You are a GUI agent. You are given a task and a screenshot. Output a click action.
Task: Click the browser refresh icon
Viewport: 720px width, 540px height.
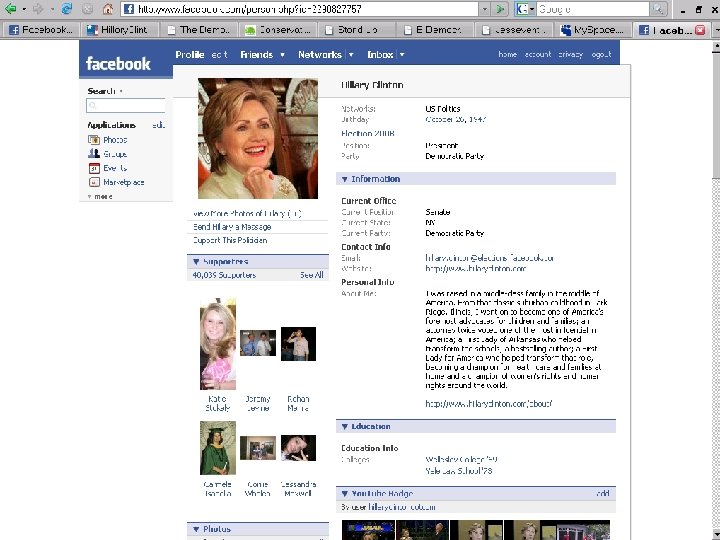(67, 8)
